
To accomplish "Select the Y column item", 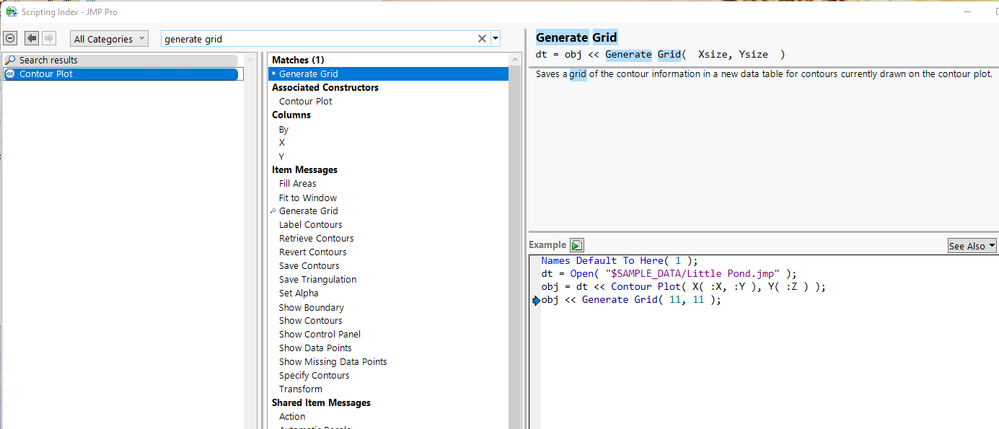I will (x=282, y=156).
